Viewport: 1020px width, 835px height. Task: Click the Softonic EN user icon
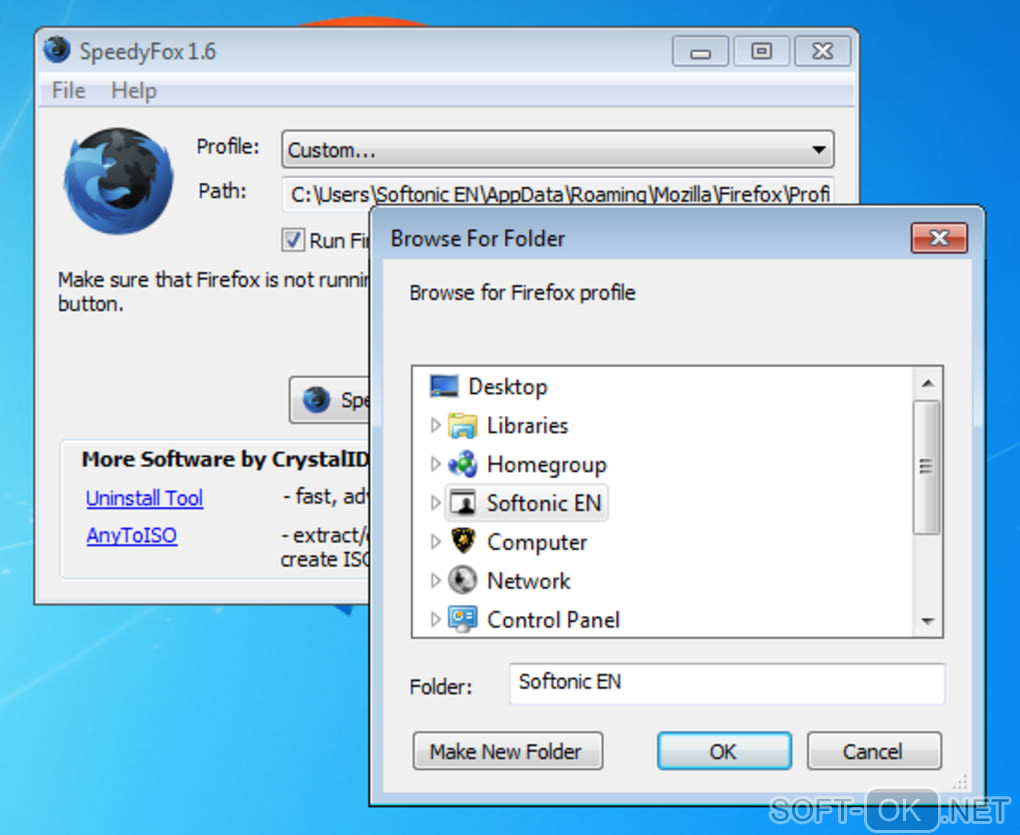click(463, 503)
